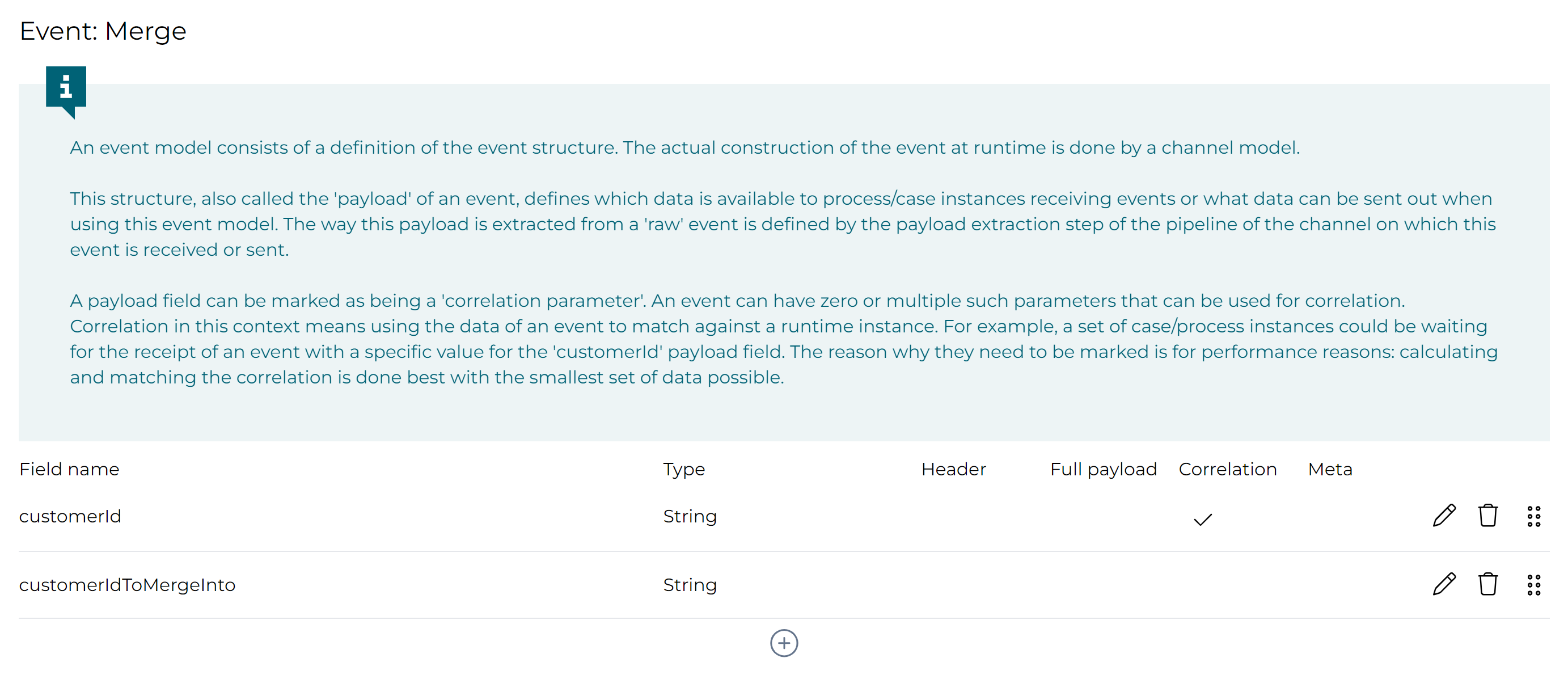Click the Full payload column header
Viewport: 1568px width, 675px height.
(1103, 469)
